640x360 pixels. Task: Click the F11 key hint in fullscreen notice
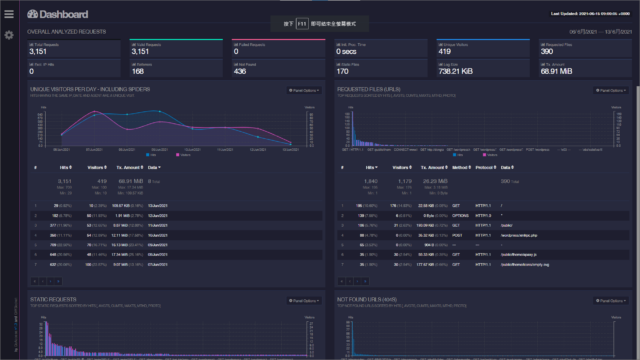coord(302,24)
